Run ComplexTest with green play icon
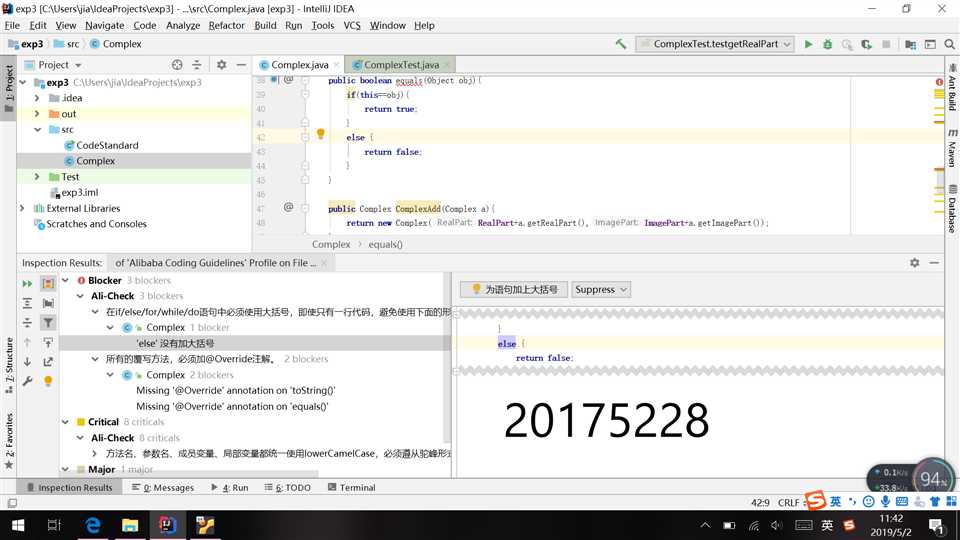 pyautogui.click(x=808, y=44)
